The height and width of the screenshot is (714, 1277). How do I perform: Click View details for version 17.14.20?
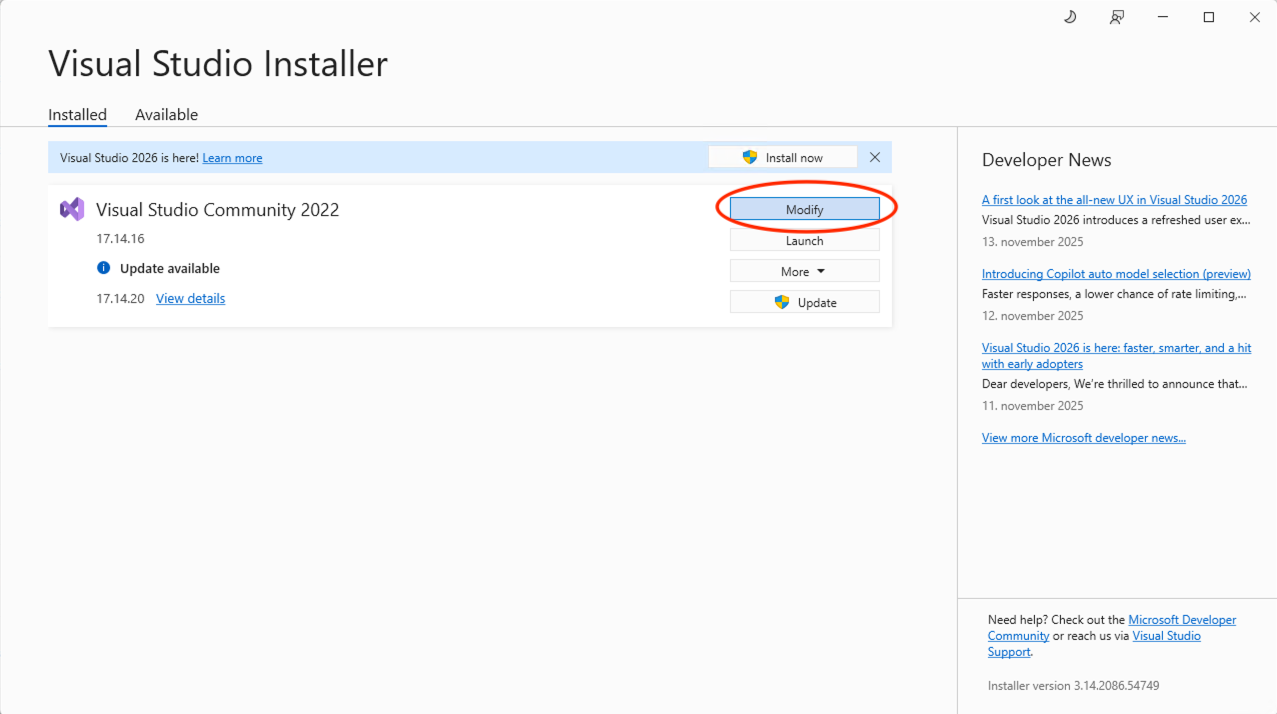[190, 298]
